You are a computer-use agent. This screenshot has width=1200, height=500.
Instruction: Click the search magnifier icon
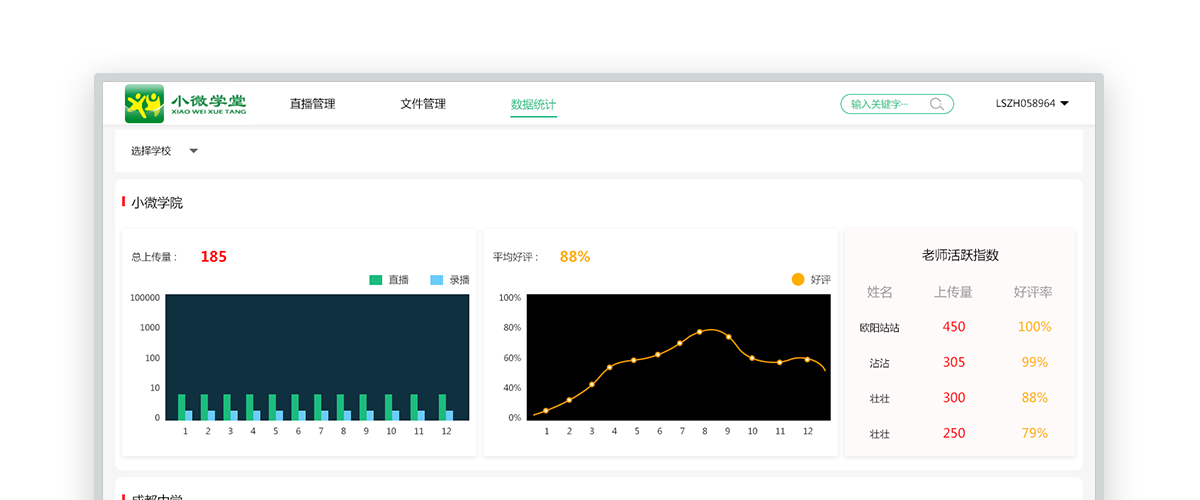pyautogui.click(x=937, y=104)
